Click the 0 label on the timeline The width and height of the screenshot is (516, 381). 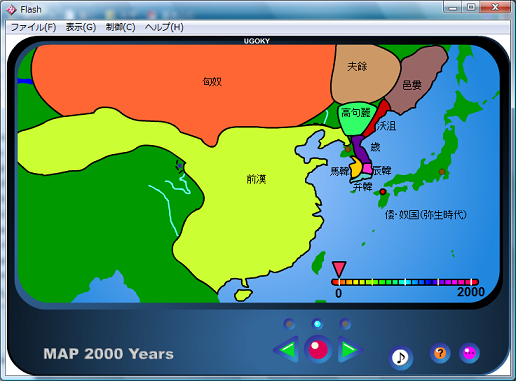tap(338, 293)
